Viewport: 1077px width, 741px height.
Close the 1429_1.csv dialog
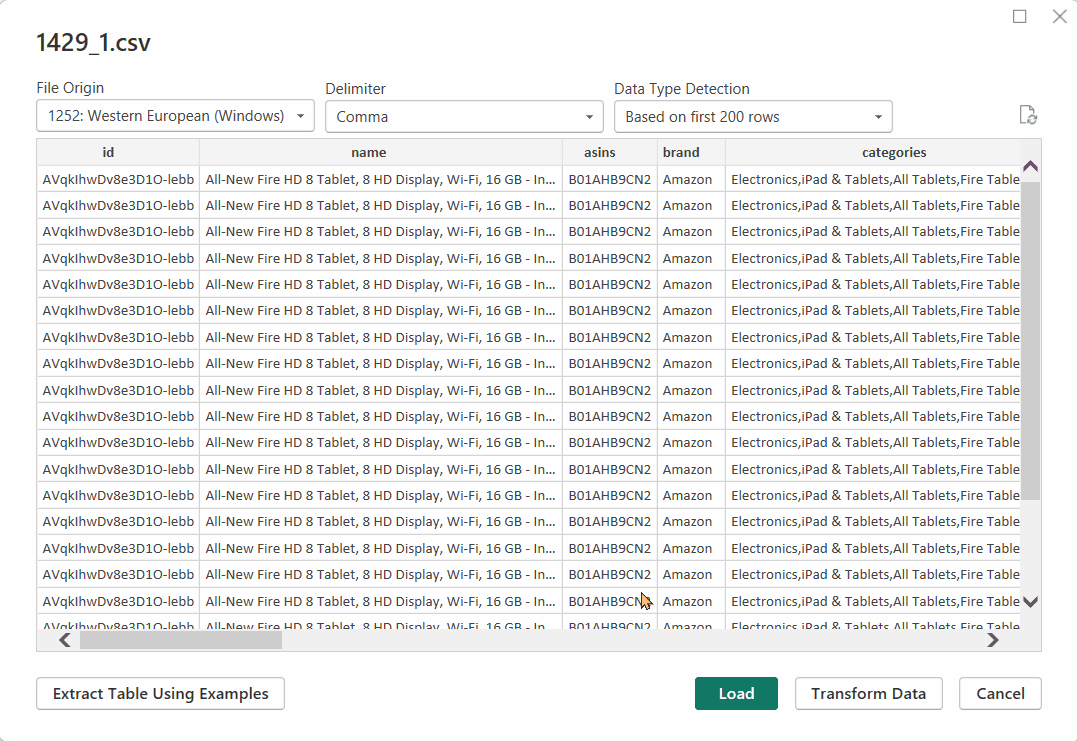point(1059,16)
